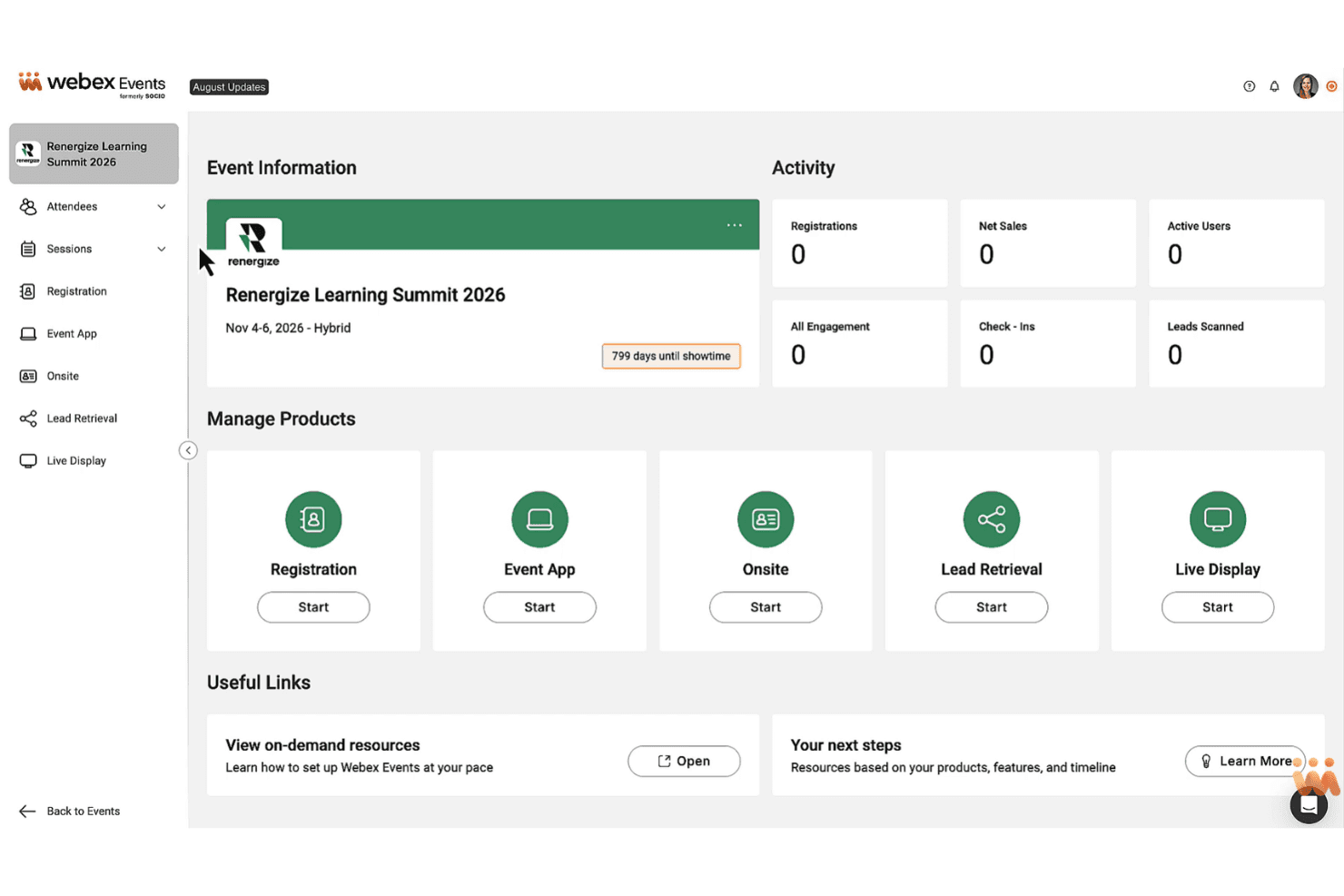Start the Onsite product
The width and height of the screenshot is (1344, 896).
coord(766,607)
